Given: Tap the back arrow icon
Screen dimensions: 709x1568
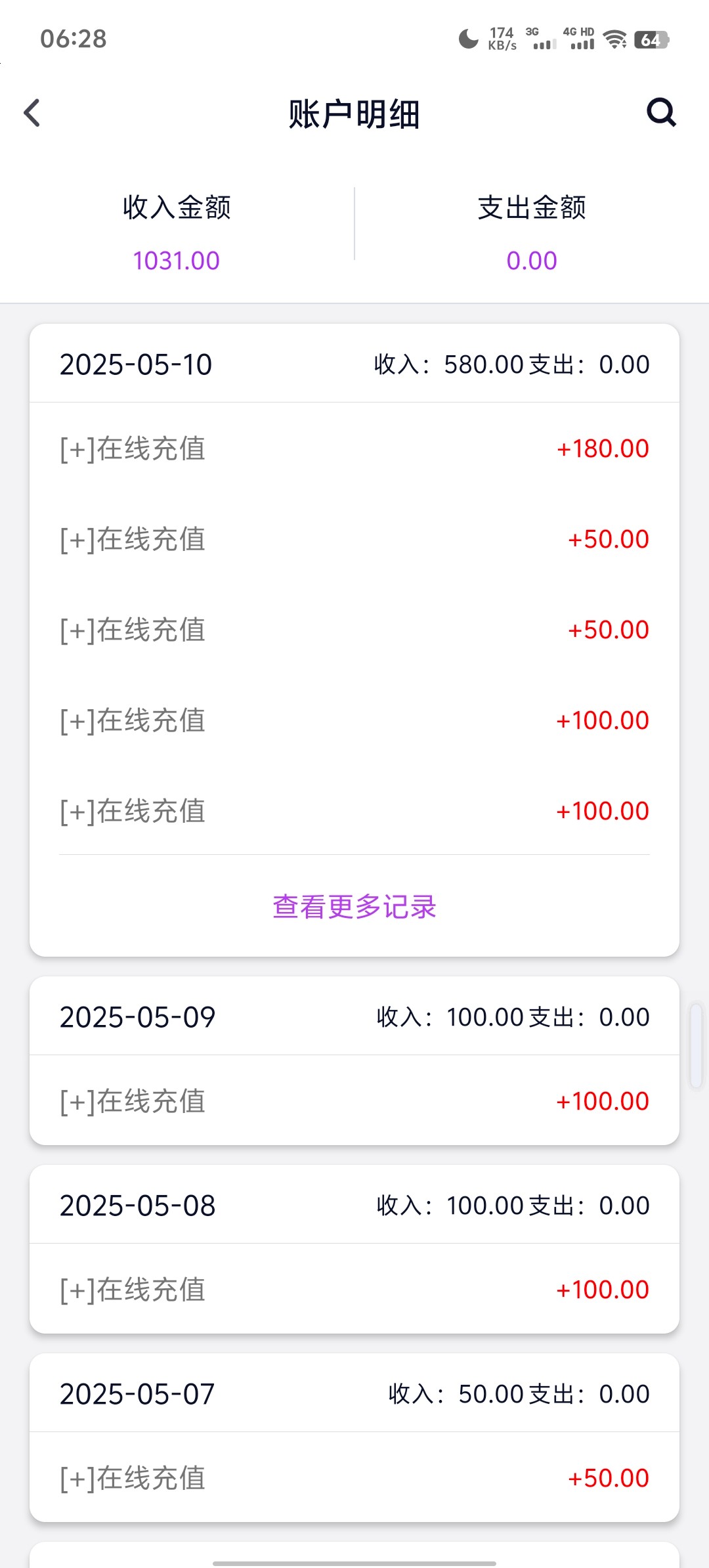Looking at the screenshot, I should 32,113.
